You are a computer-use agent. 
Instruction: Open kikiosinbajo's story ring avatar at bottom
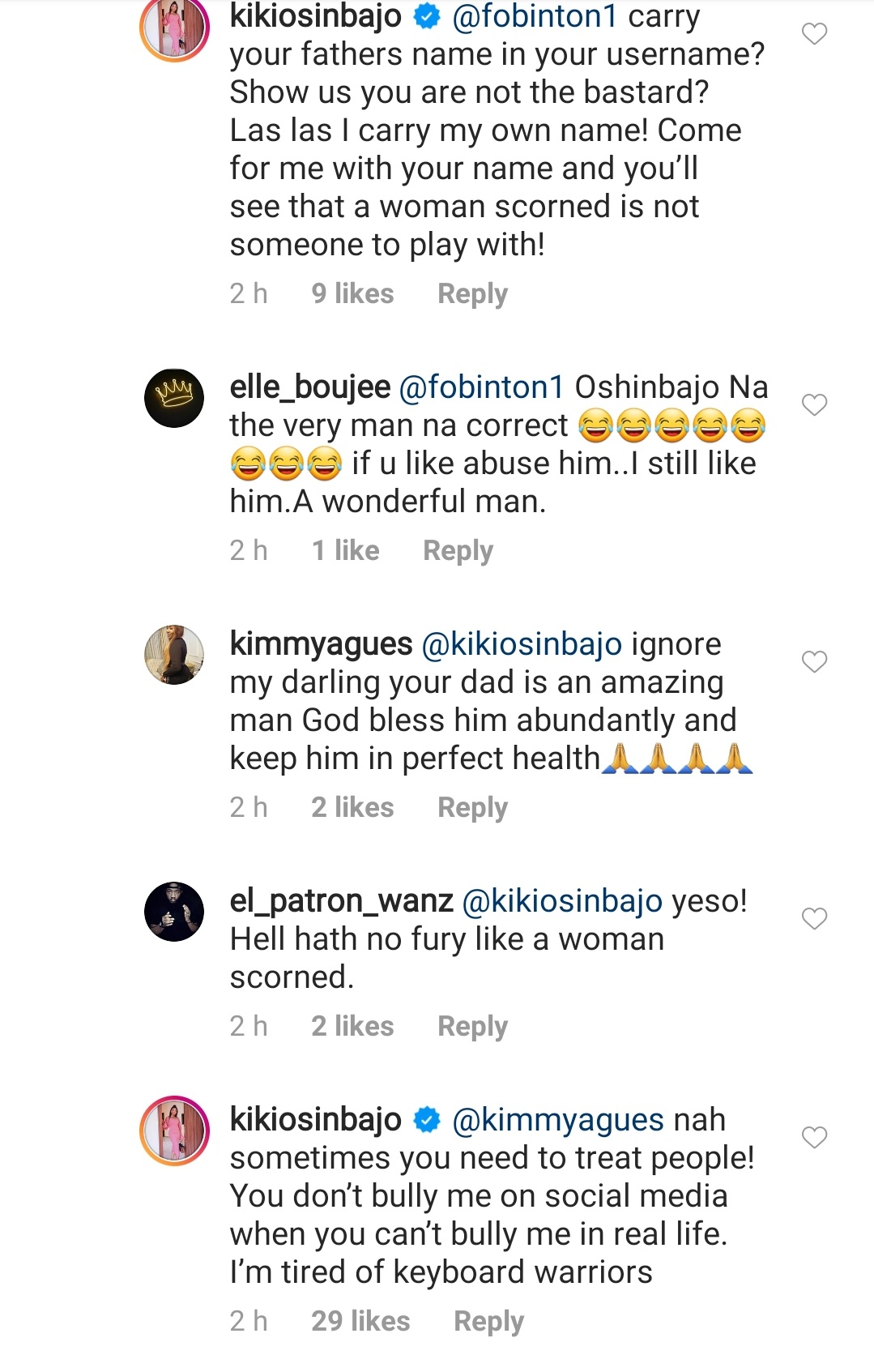pyautogui.click(x=174, y=1131)
